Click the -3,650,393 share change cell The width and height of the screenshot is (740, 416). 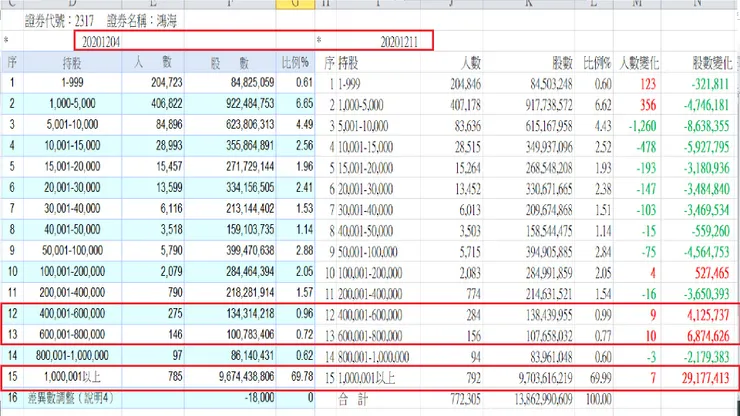(x=706, y=294)
